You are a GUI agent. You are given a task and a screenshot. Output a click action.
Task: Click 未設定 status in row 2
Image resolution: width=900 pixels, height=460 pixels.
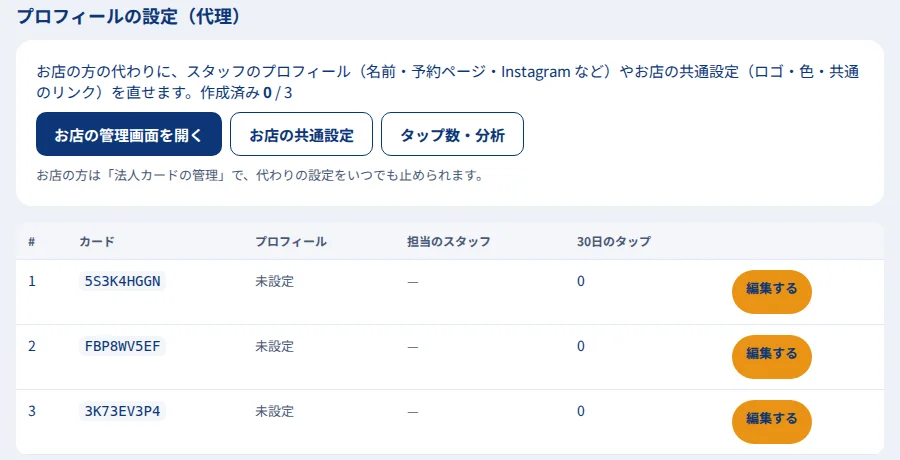[x=274, y=346]
